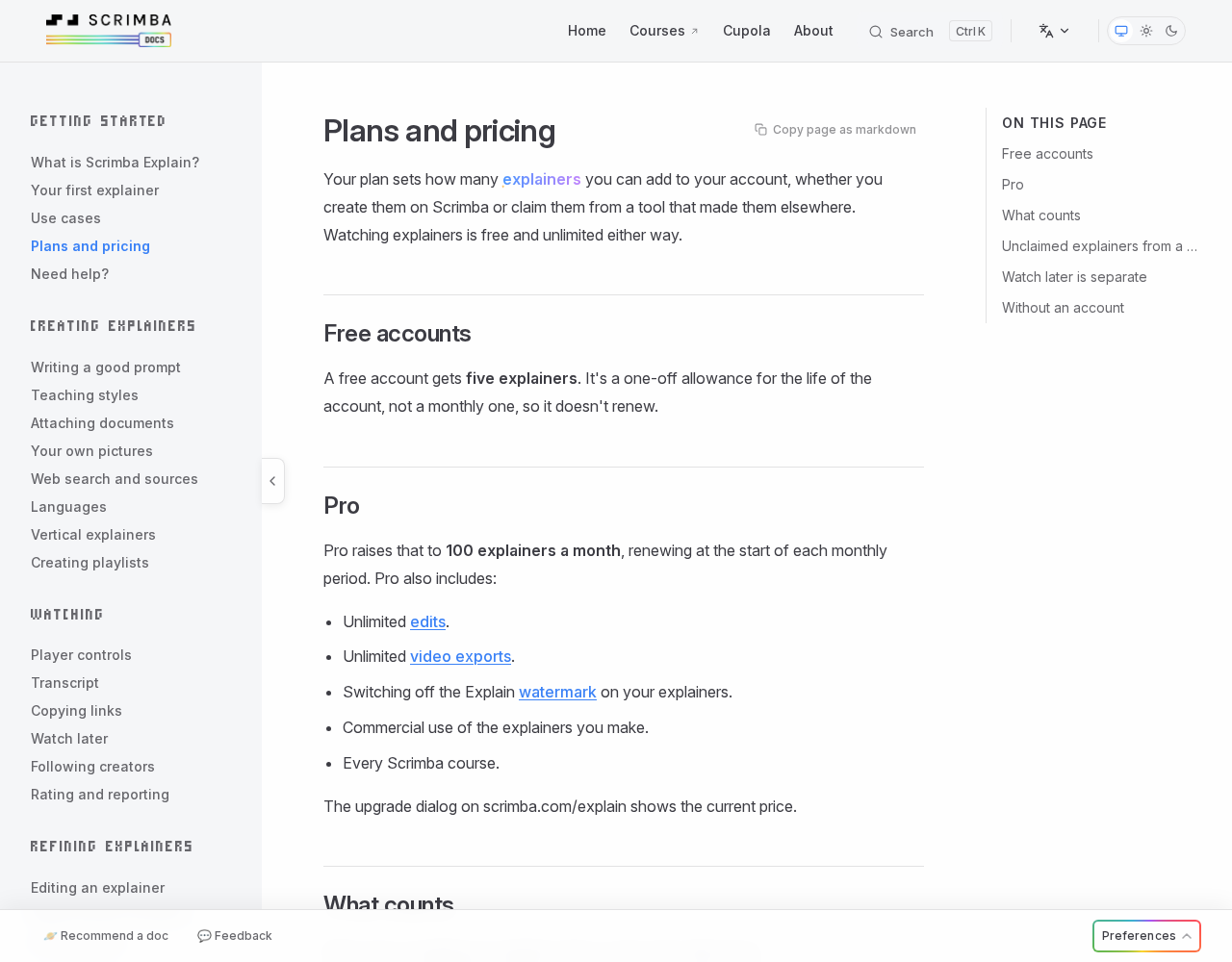Go to Home in top navigation
The width and height of the screenshot is (1232, 962).
click(x=587, y=31)
